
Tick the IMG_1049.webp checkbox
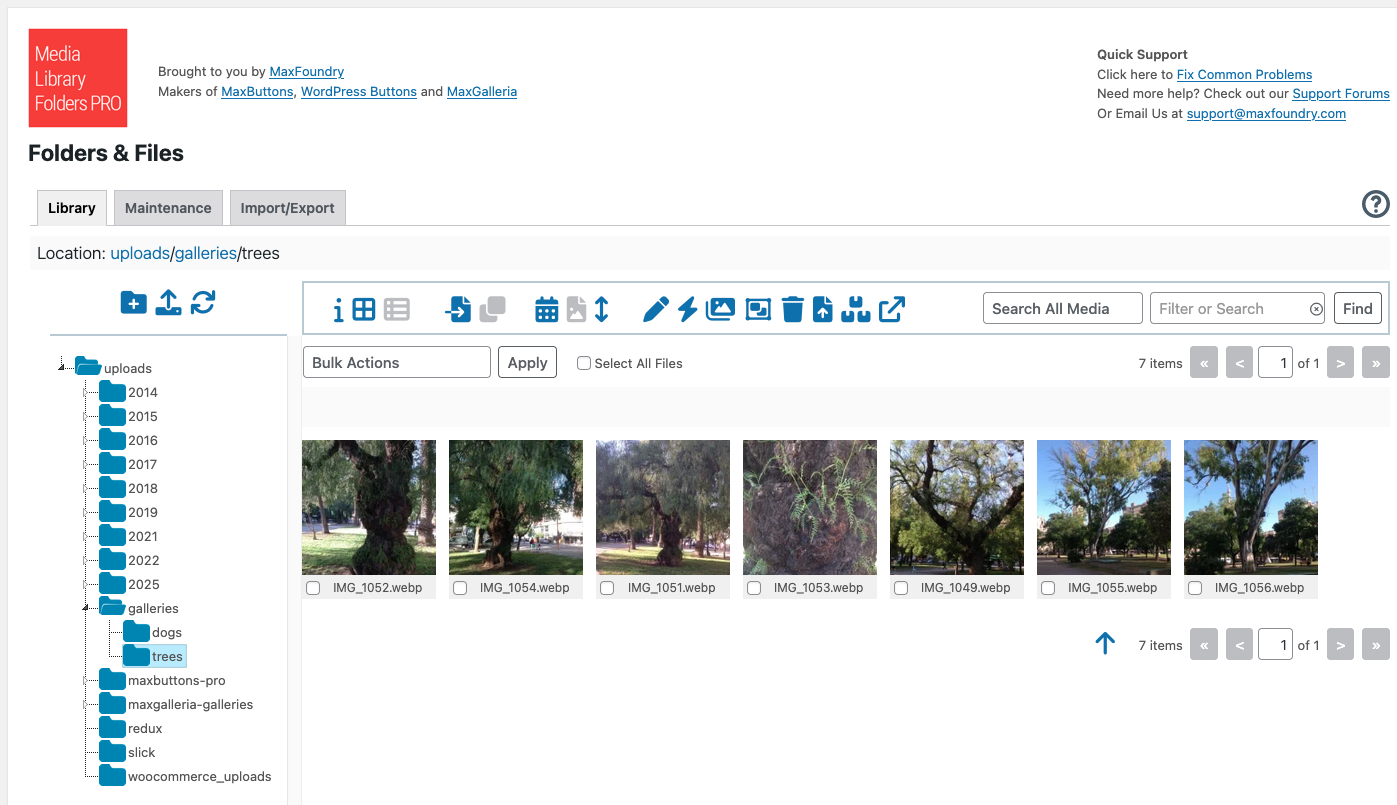(x=901, y=588)
